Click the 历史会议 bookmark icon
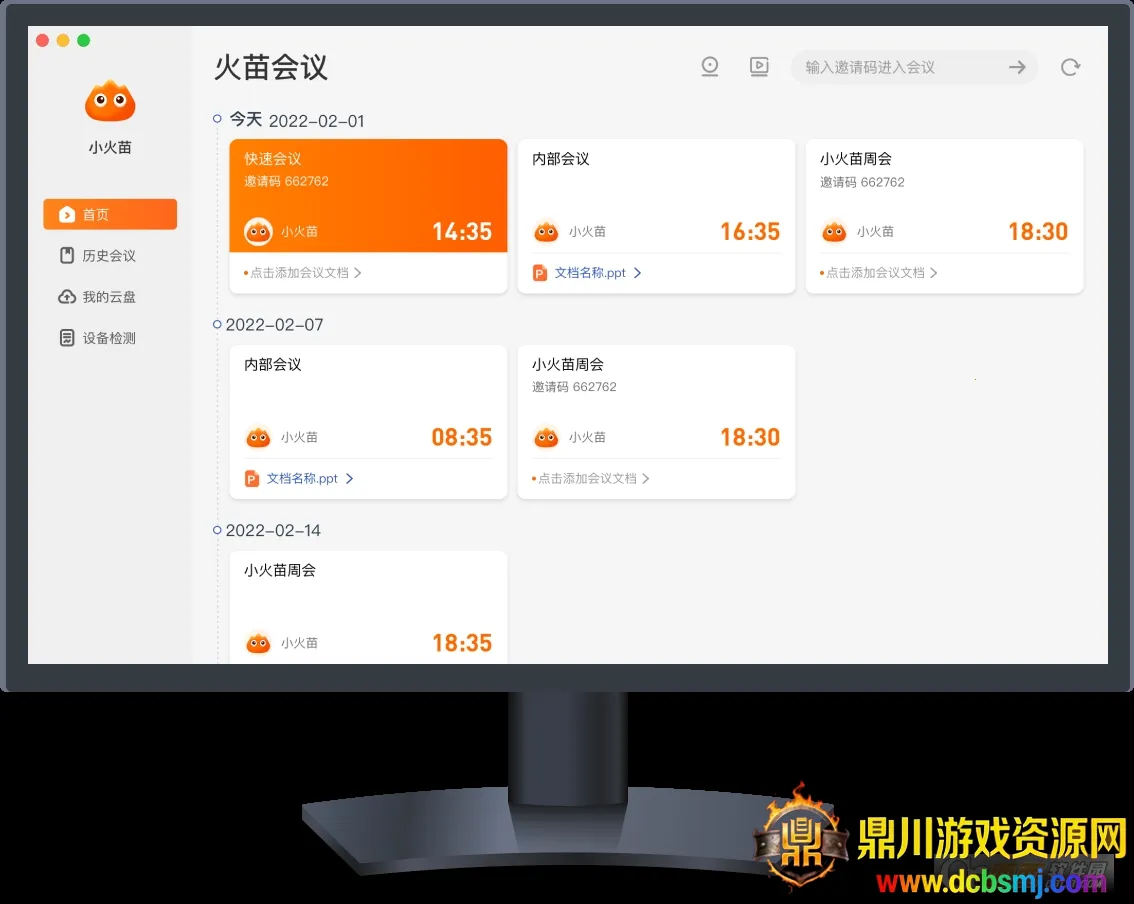 66,256
